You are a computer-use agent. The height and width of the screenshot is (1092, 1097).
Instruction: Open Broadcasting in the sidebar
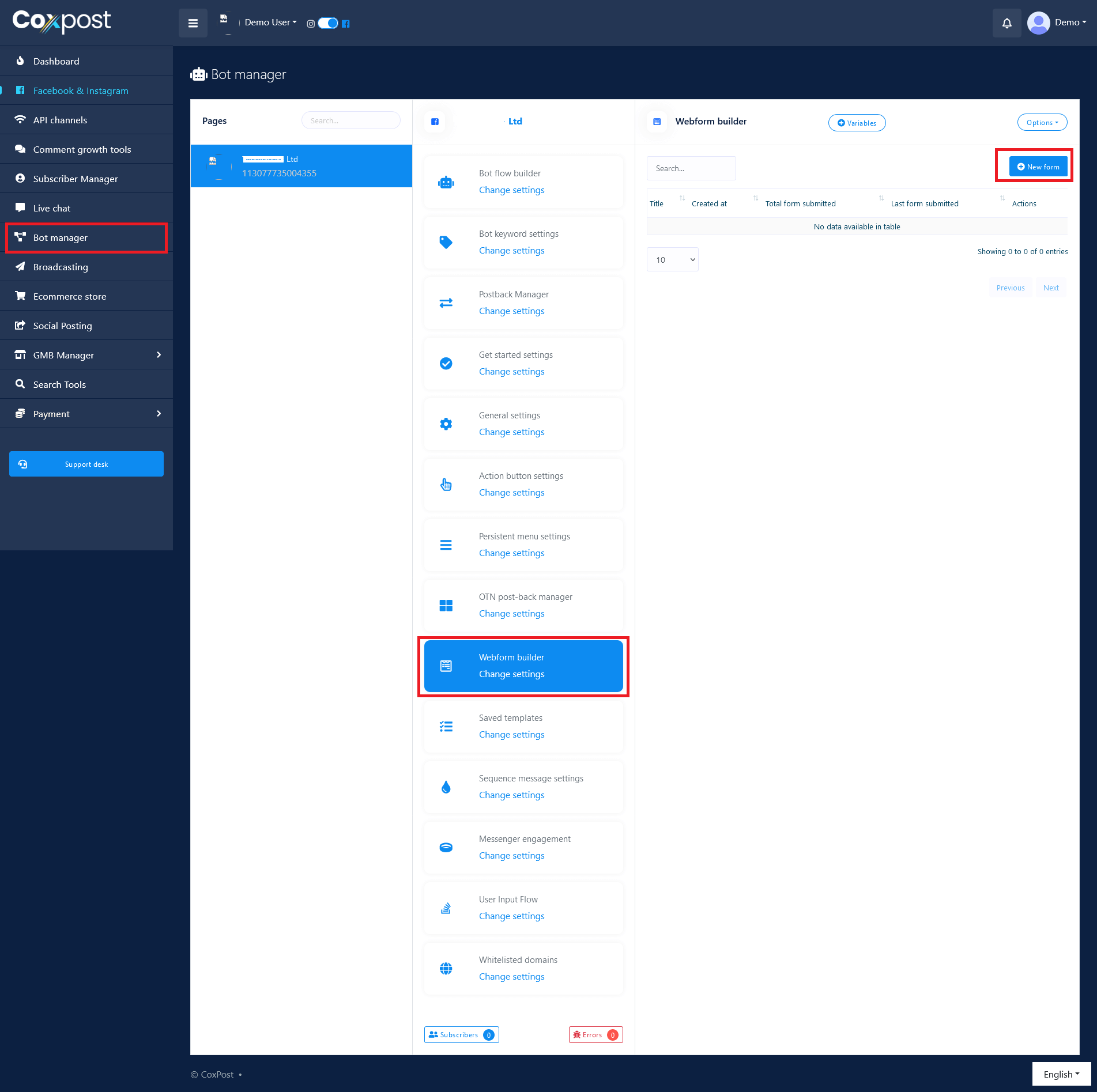61,267
